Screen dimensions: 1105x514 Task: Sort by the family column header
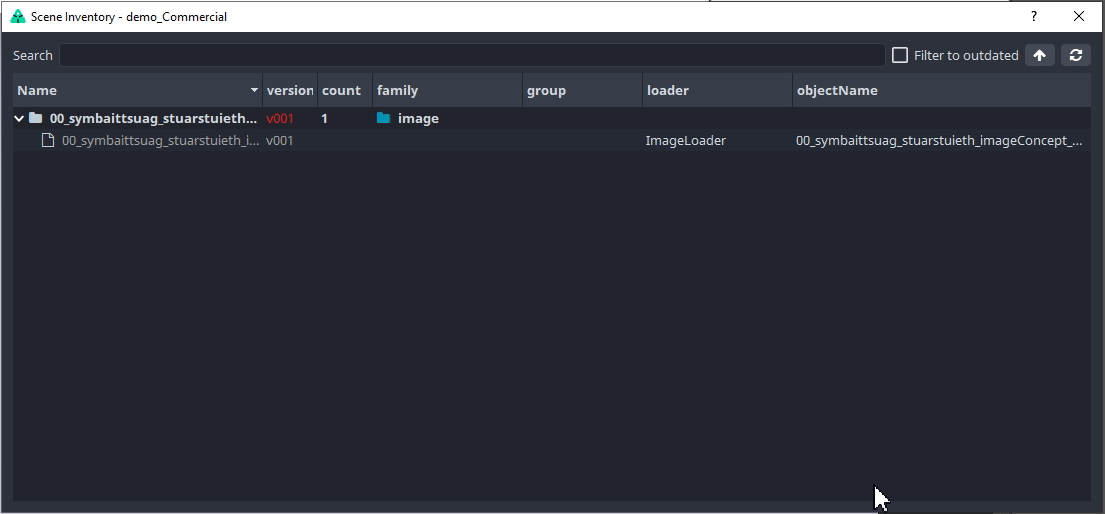[x=446, y=91]
